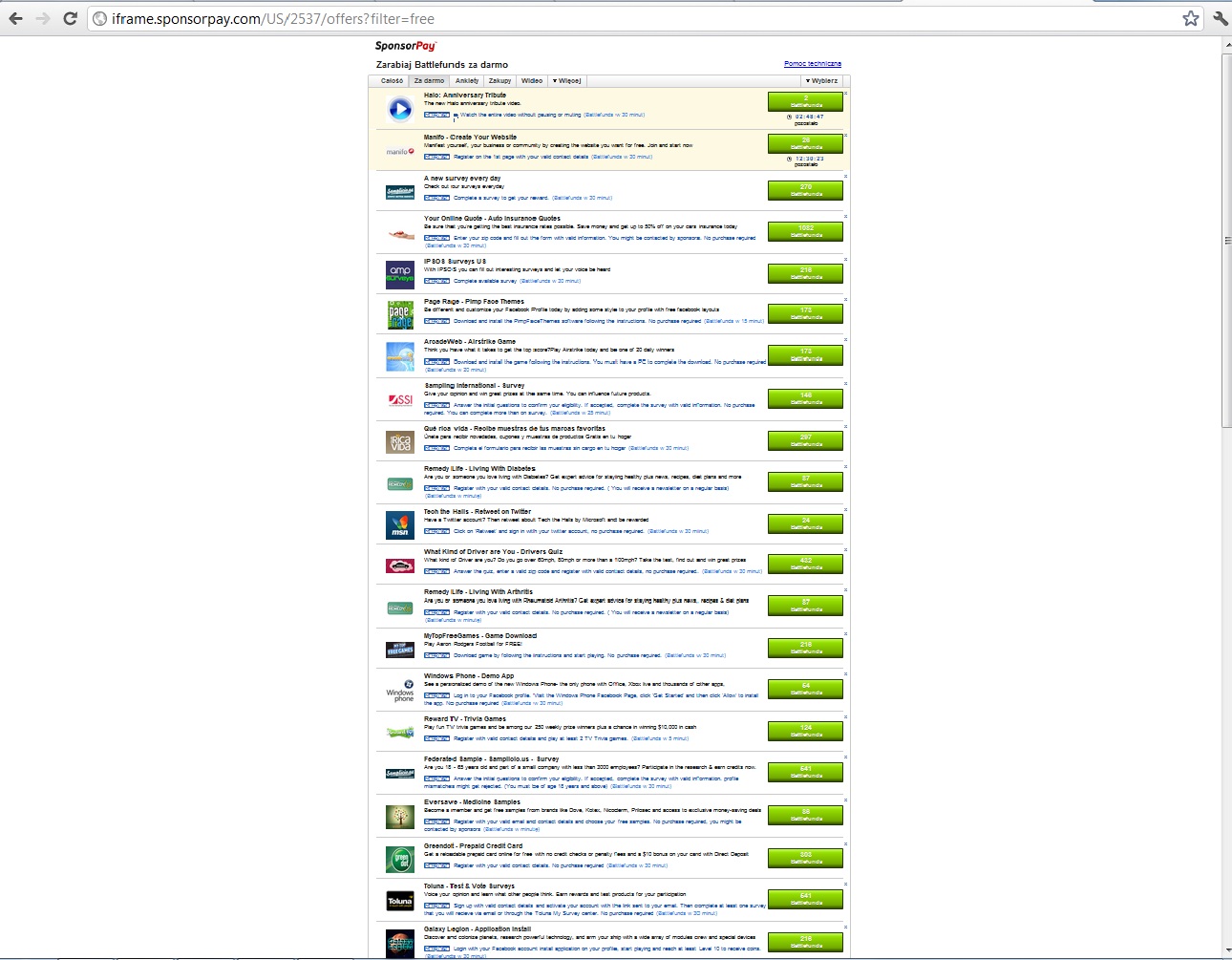Switch to the Zakupy tab
This screenshot has width=1232, height=960.
[500, 81]
